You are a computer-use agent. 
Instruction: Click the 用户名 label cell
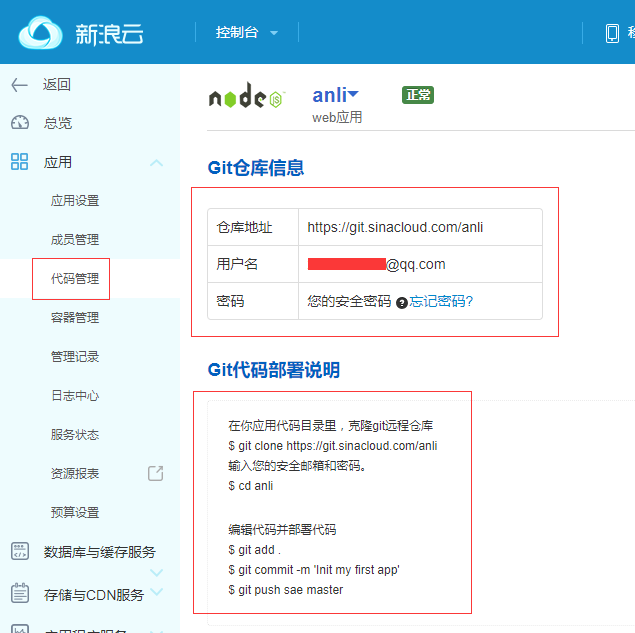tap(253, 264)
